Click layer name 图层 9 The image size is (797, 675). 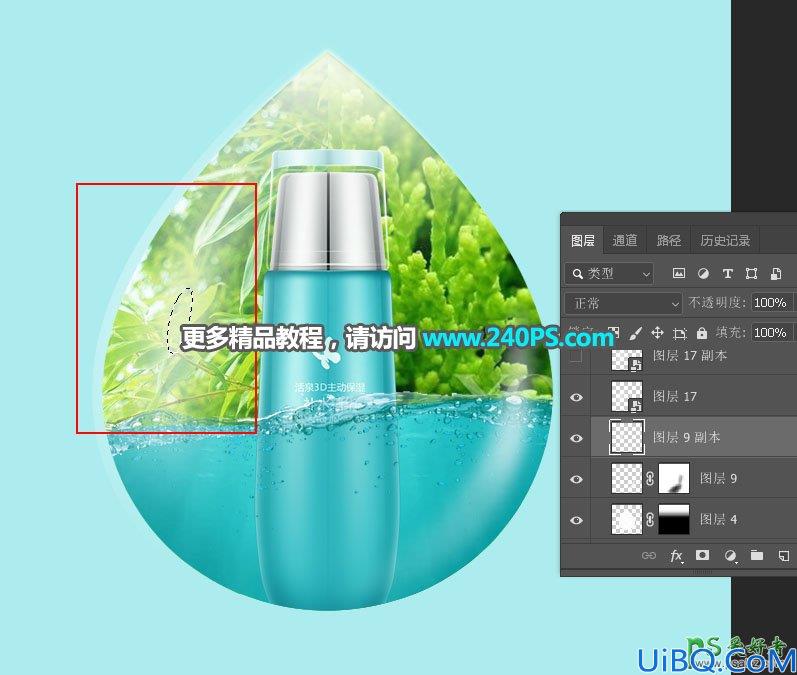tap(718, 478)
